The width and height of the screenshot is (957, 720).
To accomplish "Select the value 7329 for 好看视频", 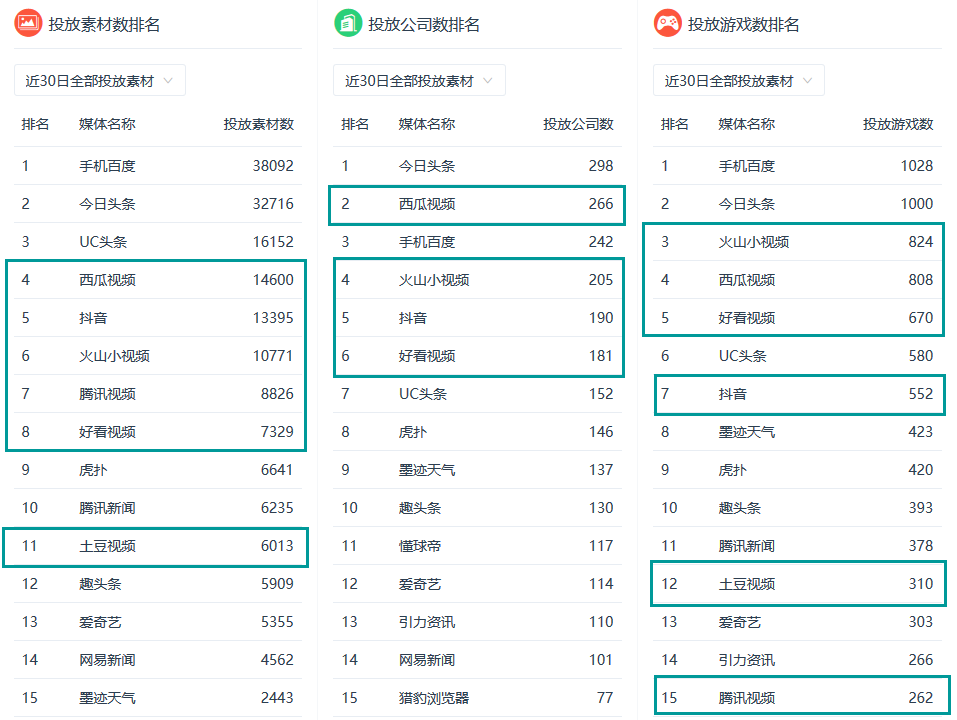I will 277,432.
